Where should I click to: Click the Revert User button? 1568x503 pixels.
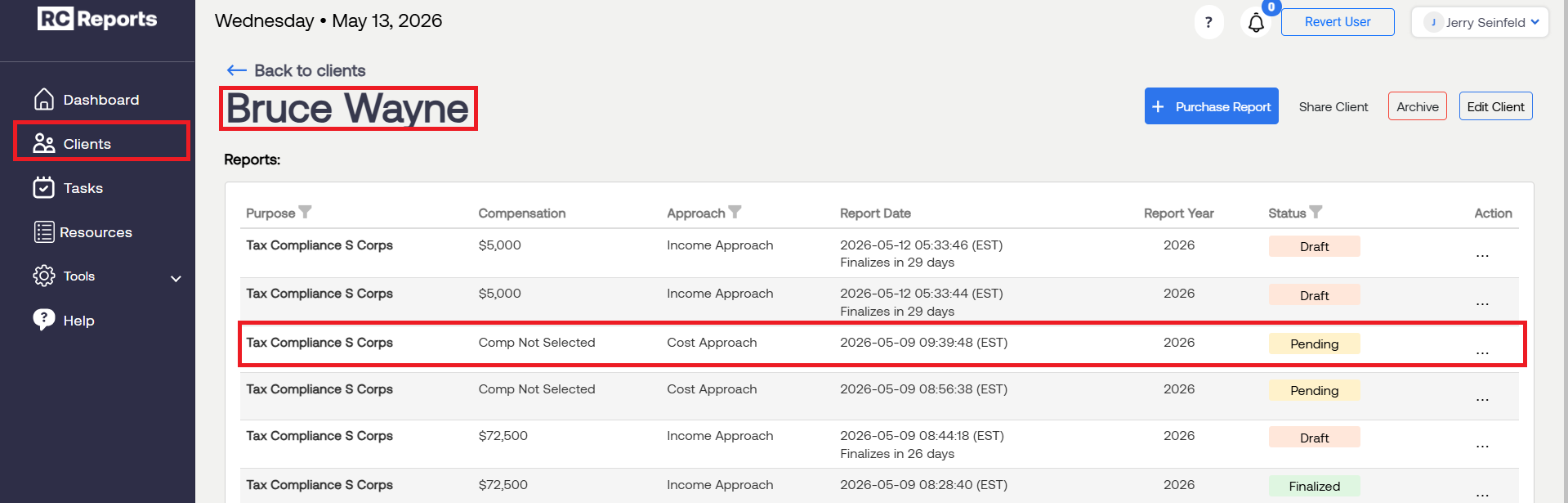click(1338, 22)
